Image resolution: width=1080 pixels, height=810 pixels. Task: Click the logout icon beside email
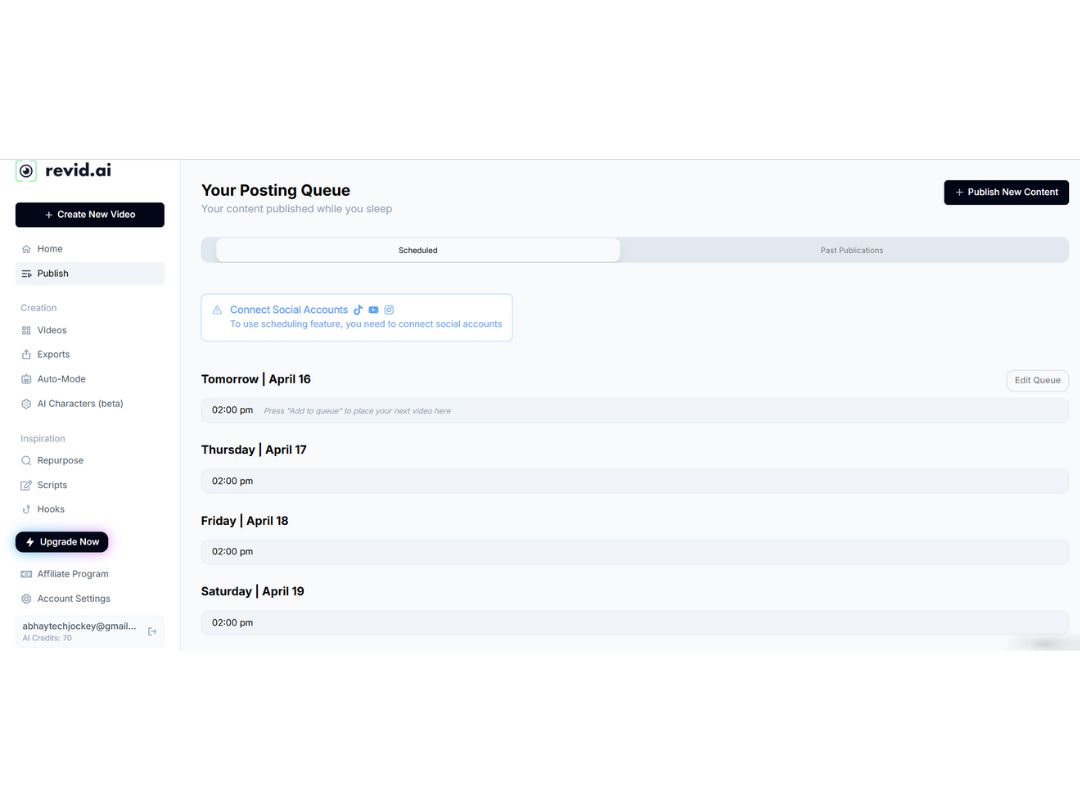coord(152,632)
